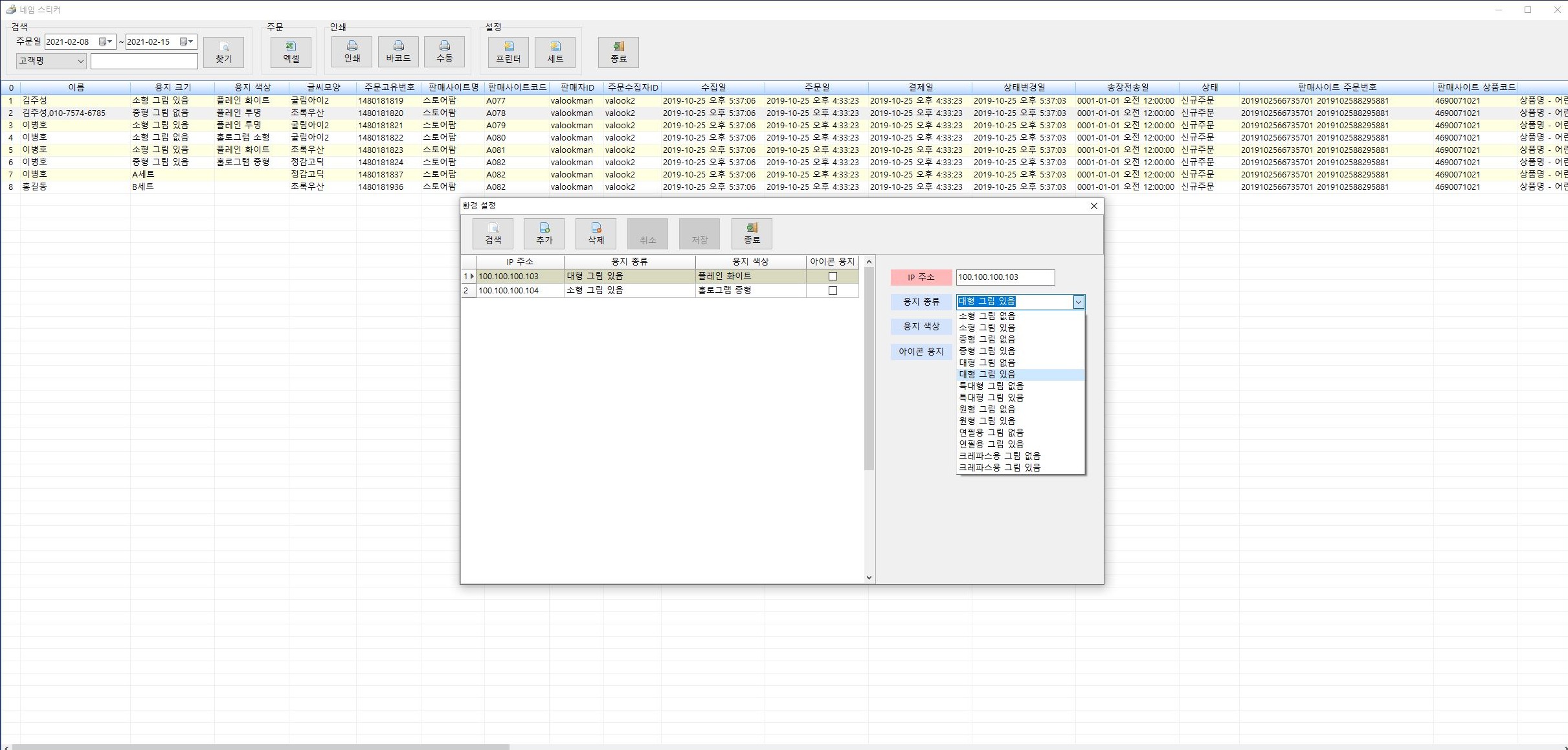Screen dimensions: 1568x750
Task: Click 검색 icon in settings dialog
Action: coord(493,233)
